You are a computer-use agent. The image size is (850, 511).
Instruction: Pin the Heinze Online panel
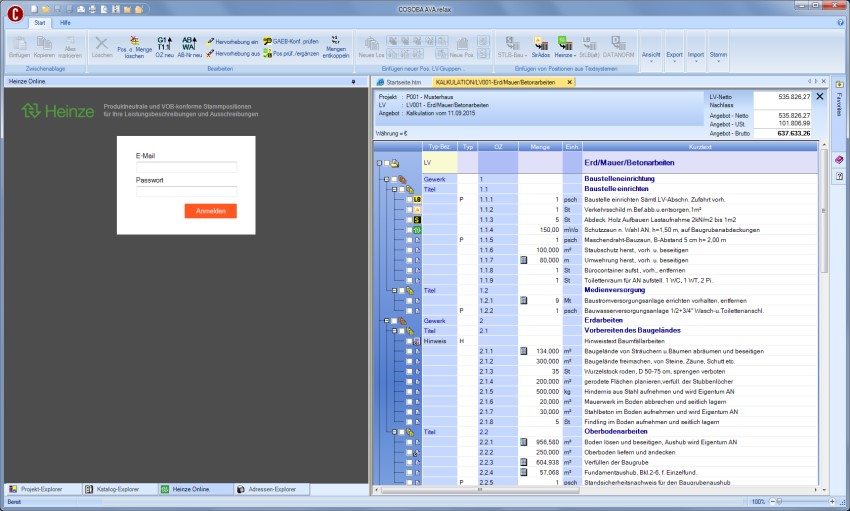click(x=353, y=82)
